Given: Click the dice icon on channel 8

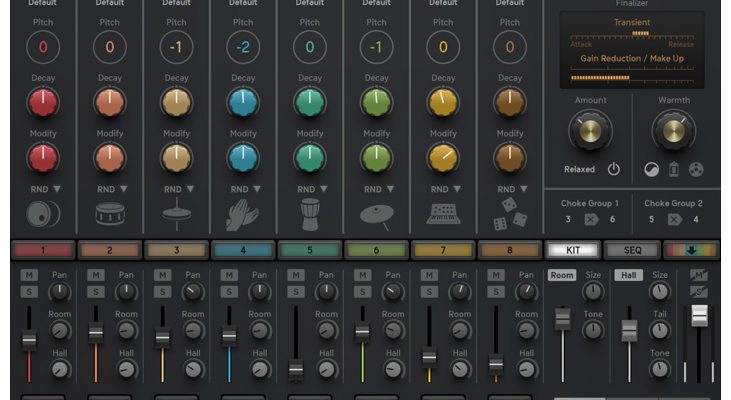Looking at the screenshot, I should [x=510, y=213].
